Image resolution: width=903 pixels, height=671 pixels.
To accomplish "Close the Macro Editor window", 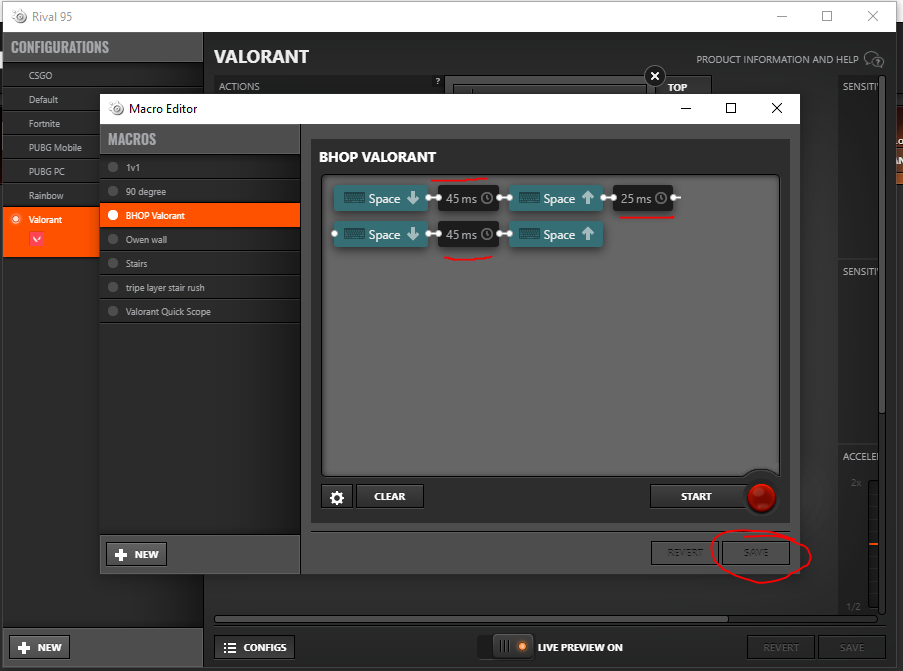I will coord(777,108).
